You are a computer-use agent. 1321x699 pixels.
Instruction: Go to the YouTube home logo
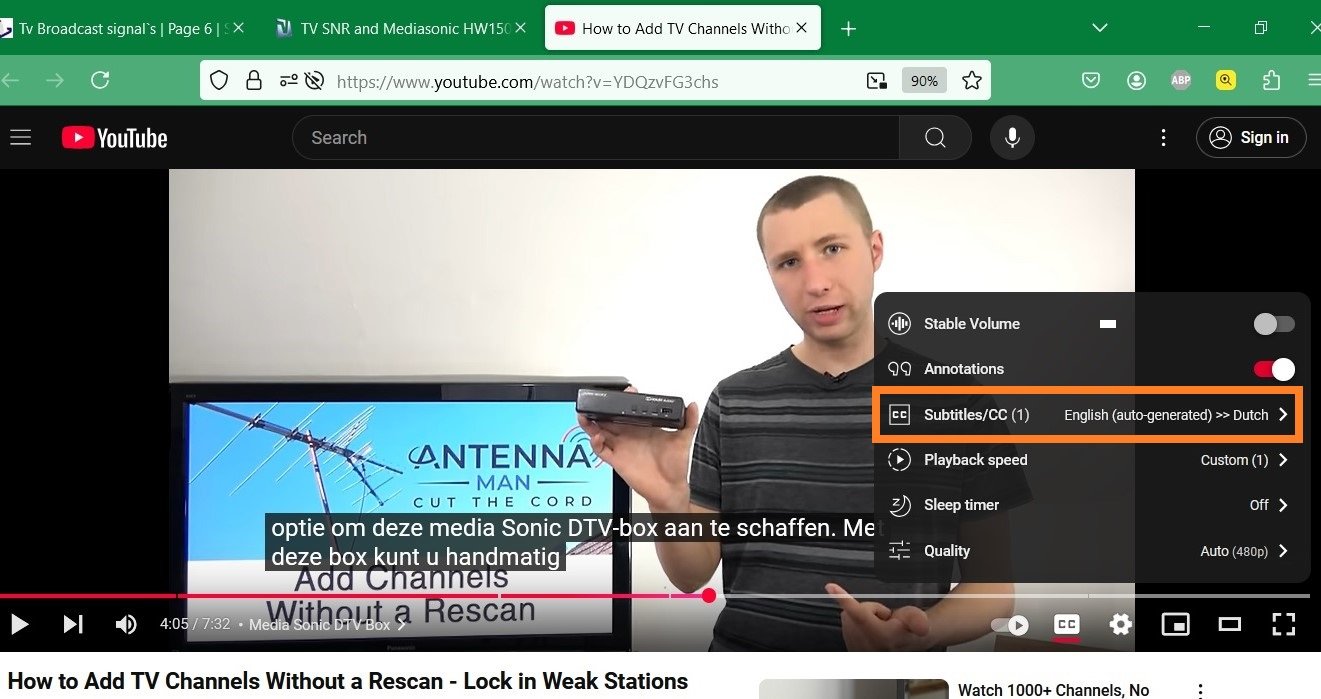(x=114, y=138)
